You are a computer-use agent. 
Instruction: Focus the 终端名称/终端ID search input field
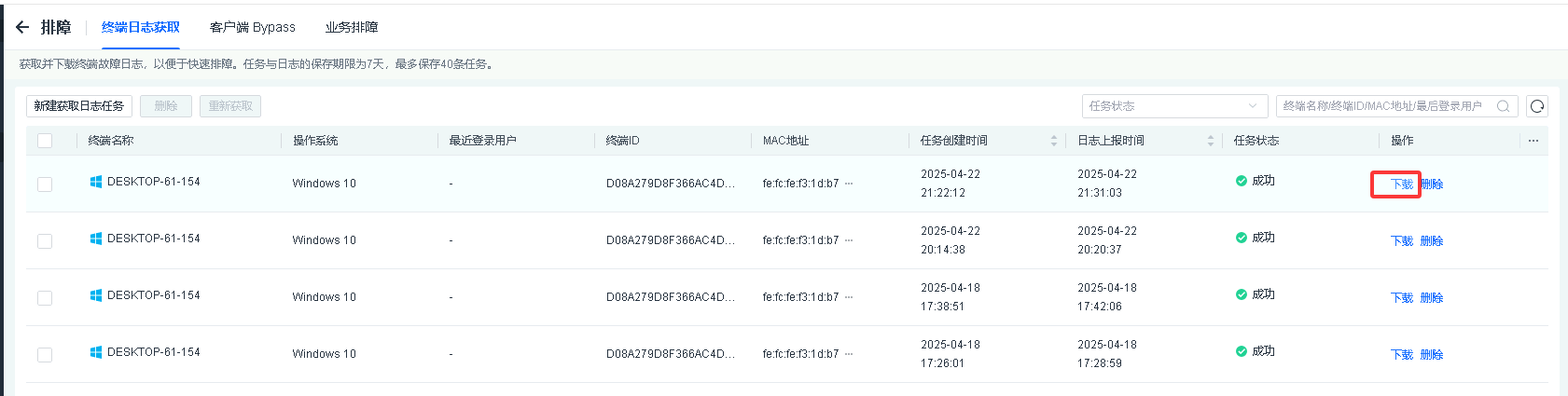point(1383,106)
